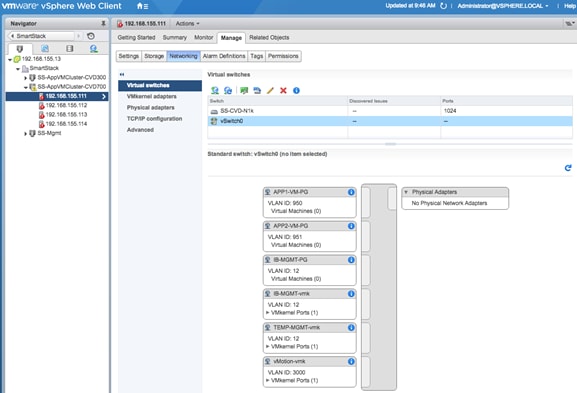577x393 pixels.
Task: Select the SS-CVD-N1k switch row
Action: [390, 111]
